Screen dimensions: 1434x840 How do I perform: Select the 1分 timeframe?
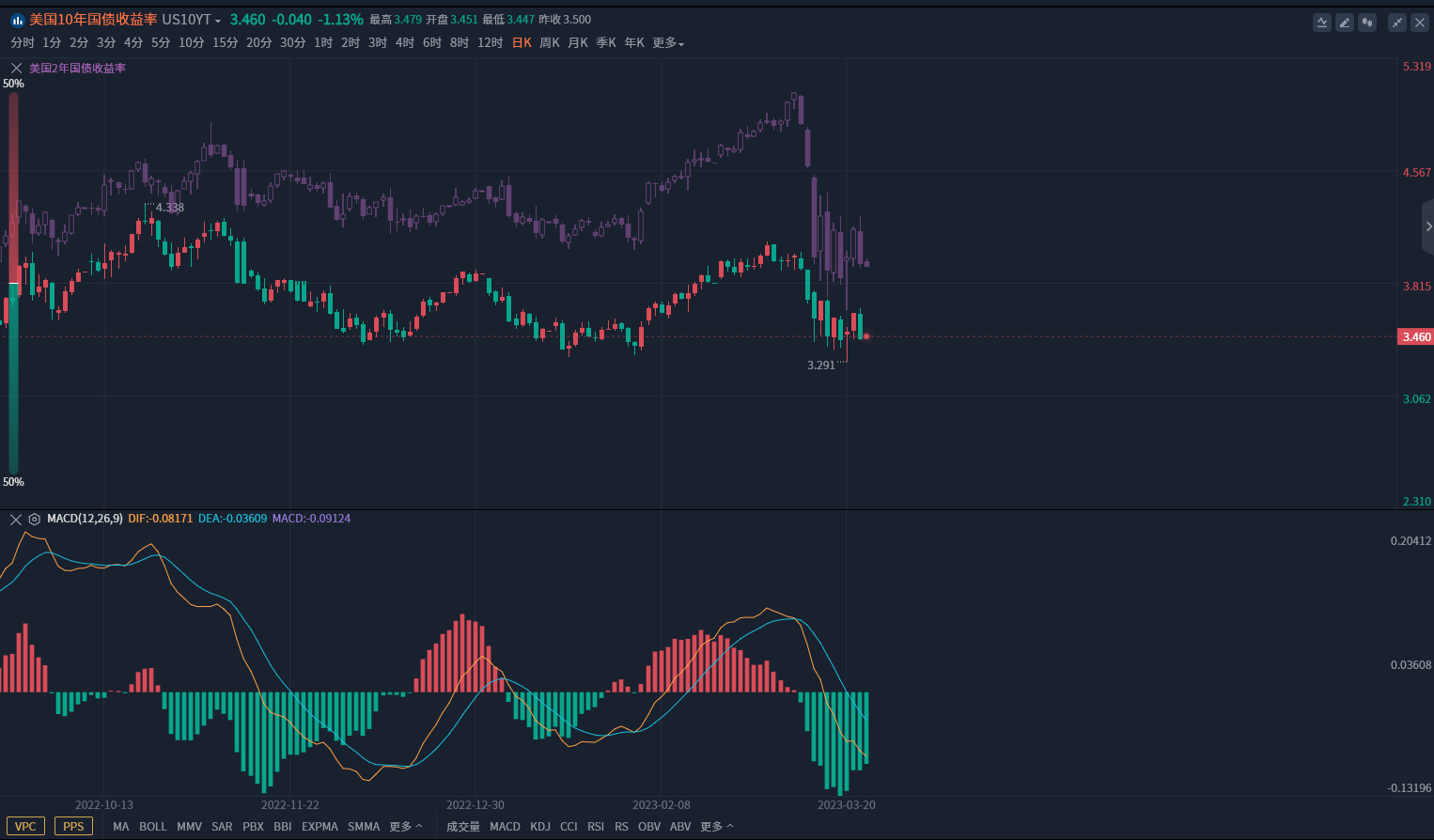click(52, 43)
